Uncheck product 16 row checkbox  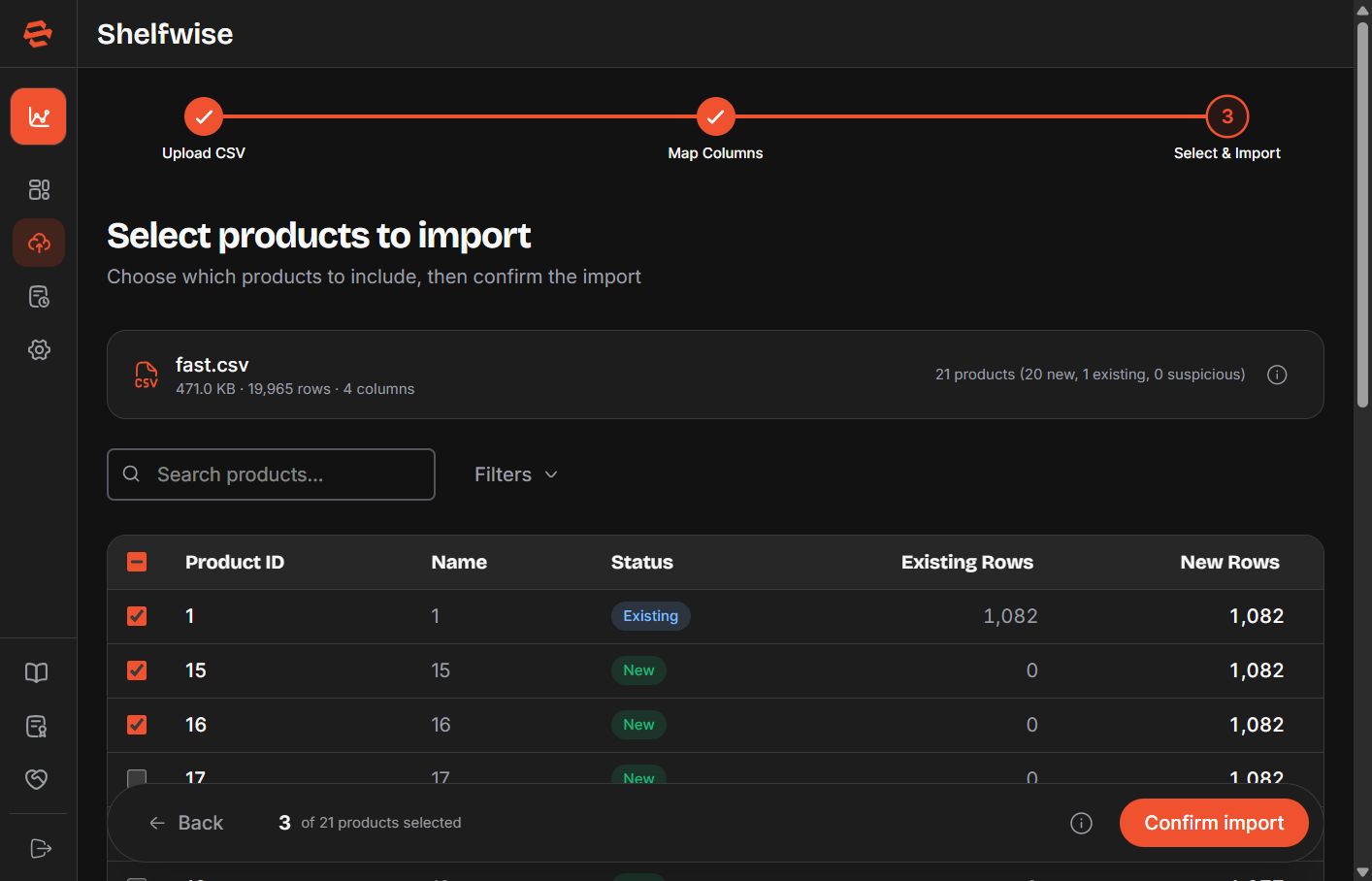137,725
